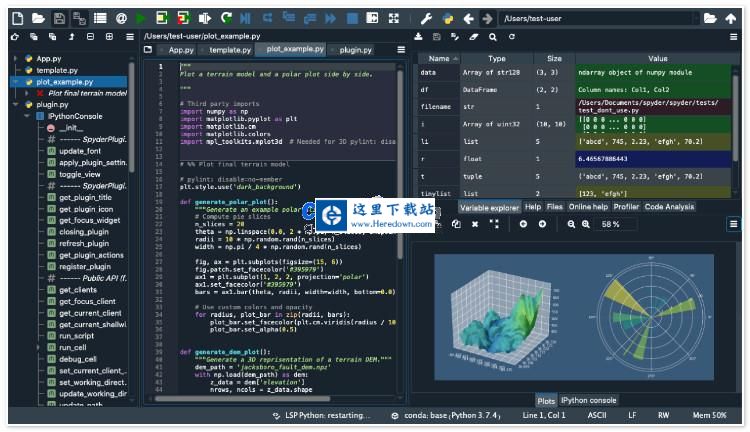Click the eraser Remove all variables icon

[x=474, y=36]
